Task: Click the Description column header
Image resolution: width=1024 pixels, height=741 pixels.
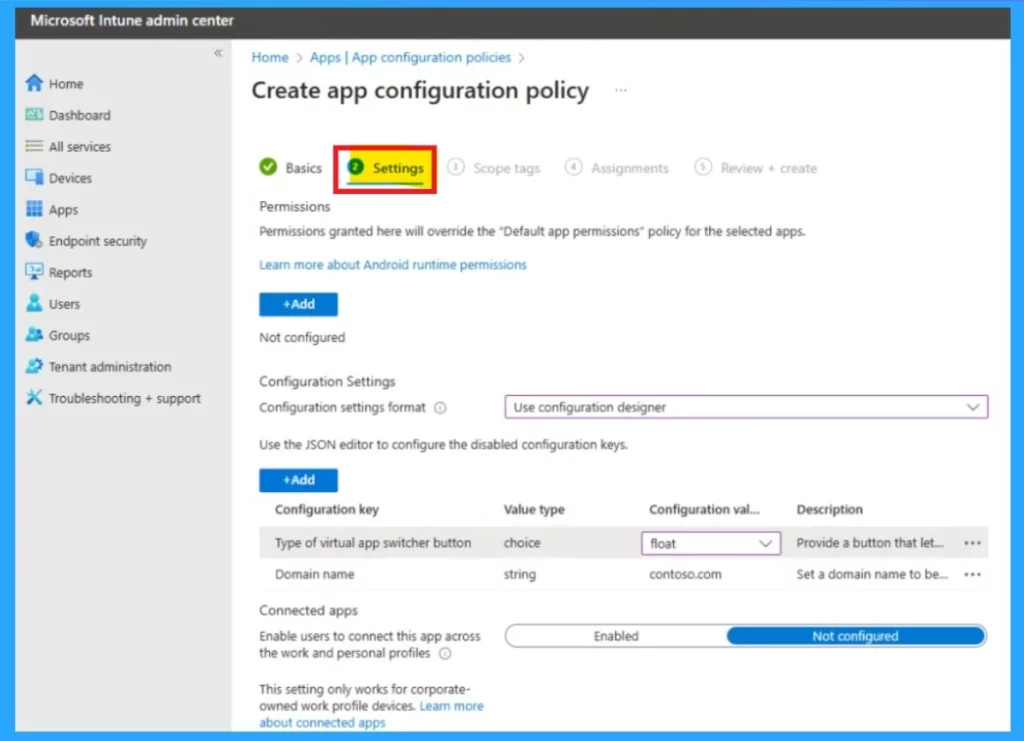Action: [829, 509]
